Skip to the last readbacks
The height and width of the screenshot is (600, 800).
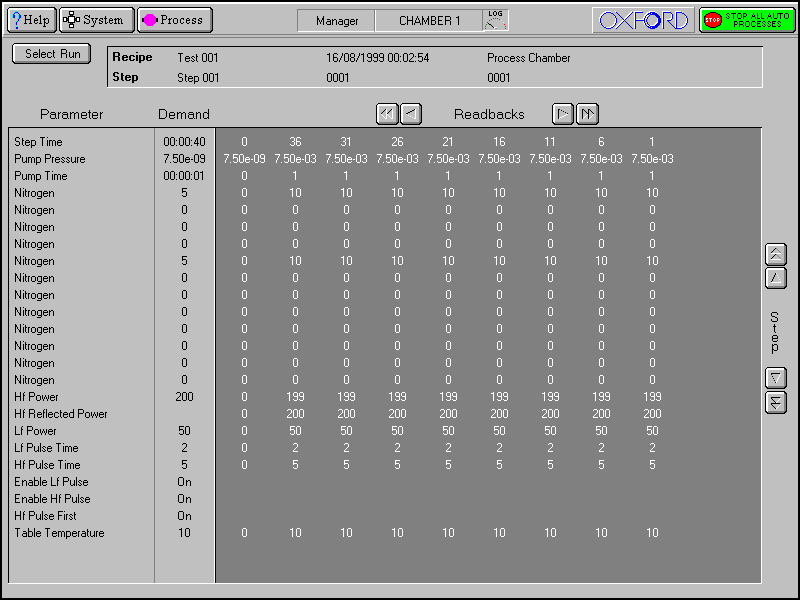click(587, 114)
